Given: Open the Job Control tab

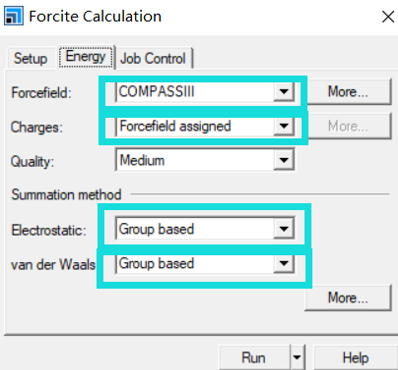Looking at the screenshot, I should (153, 59).
